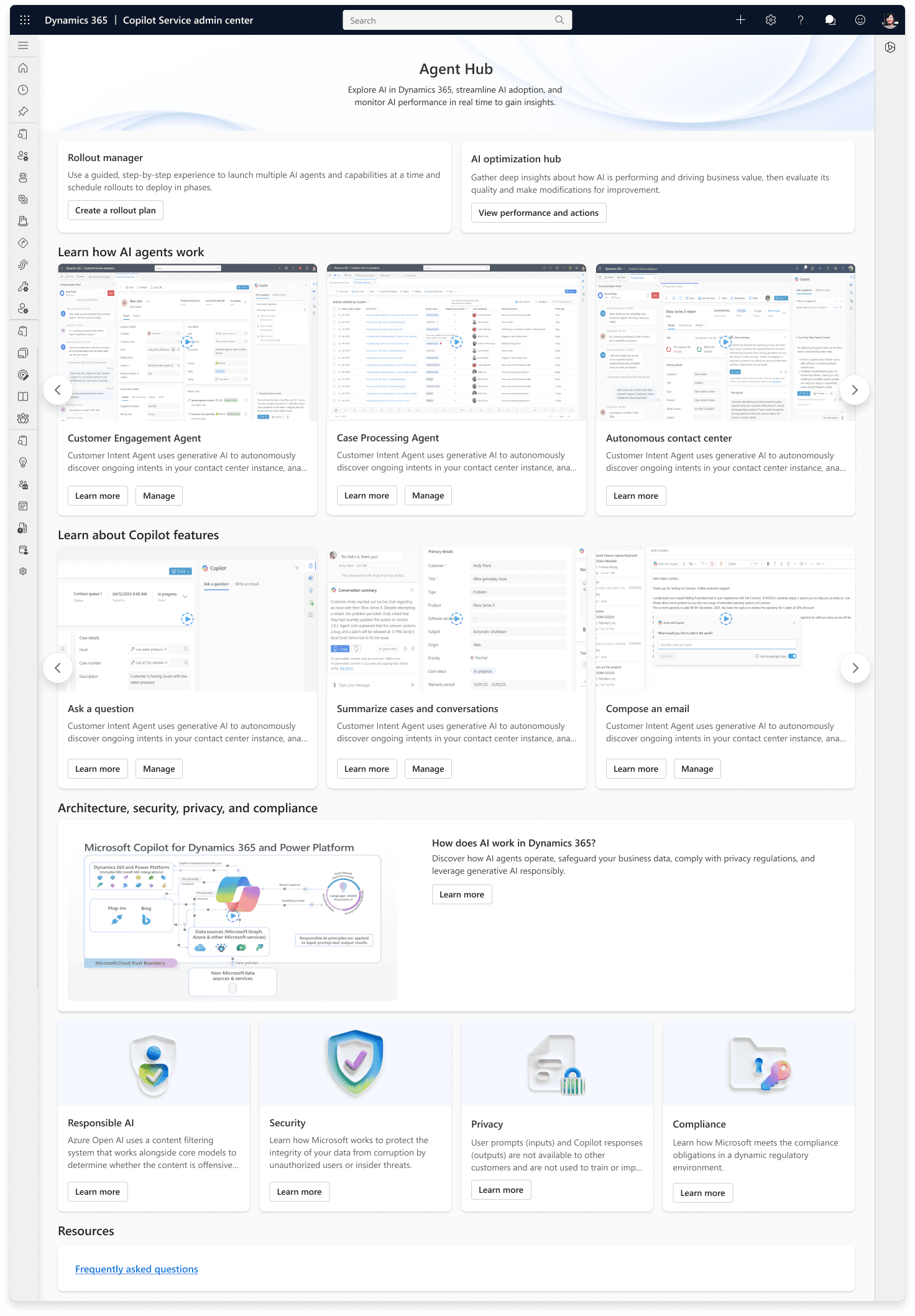Manage the Compose an email feature

pos(697,769)
